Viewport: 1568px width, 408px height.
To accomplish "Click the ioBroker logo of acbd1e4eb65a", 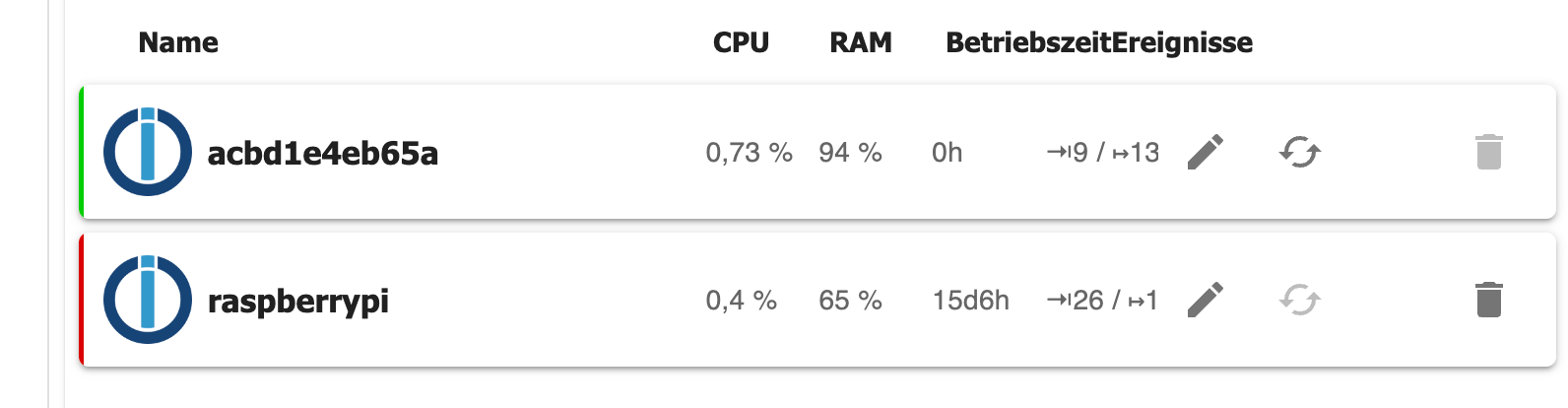I will [148, 152].
